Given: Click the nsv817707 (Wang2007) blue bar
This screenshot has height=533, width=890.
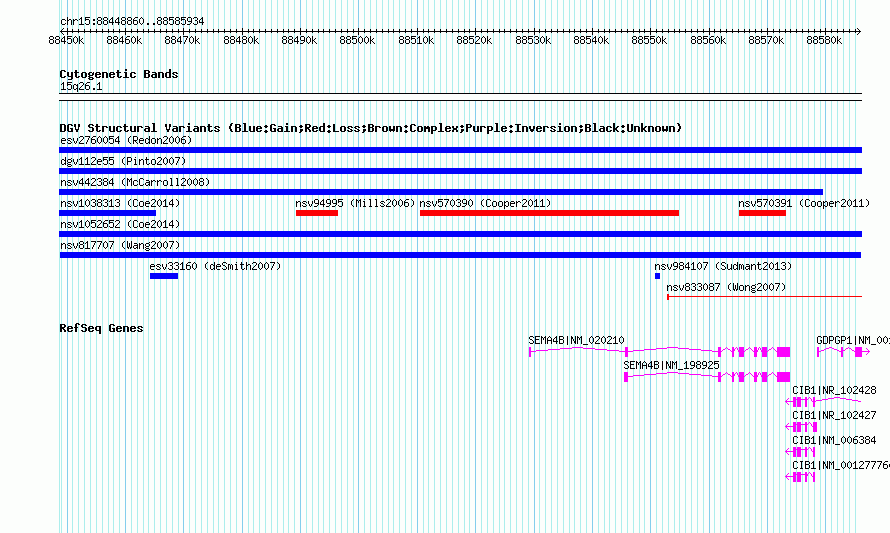Looking at the screenshot, I should pos(460,255).
